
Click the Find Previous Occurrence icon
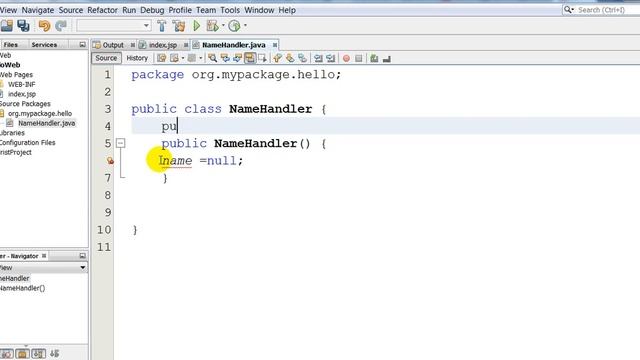(225, 58)
